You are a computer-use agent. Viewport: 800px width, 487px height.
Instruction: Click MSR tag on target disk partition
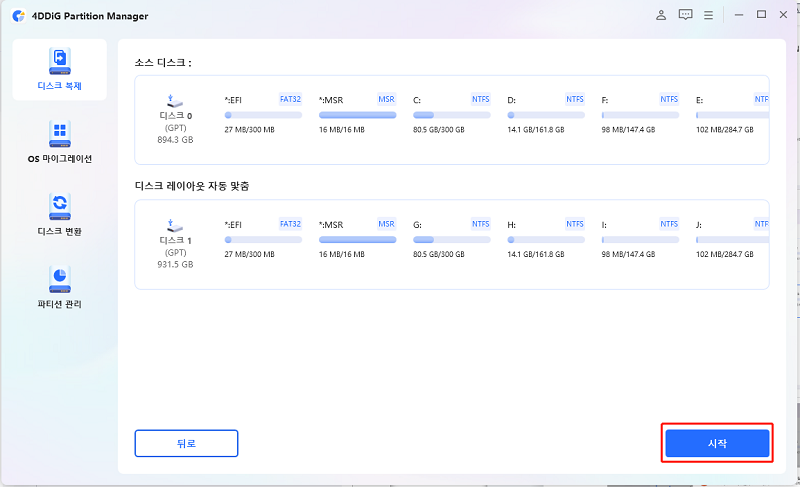pyautogui.click(x=386, y=224)
